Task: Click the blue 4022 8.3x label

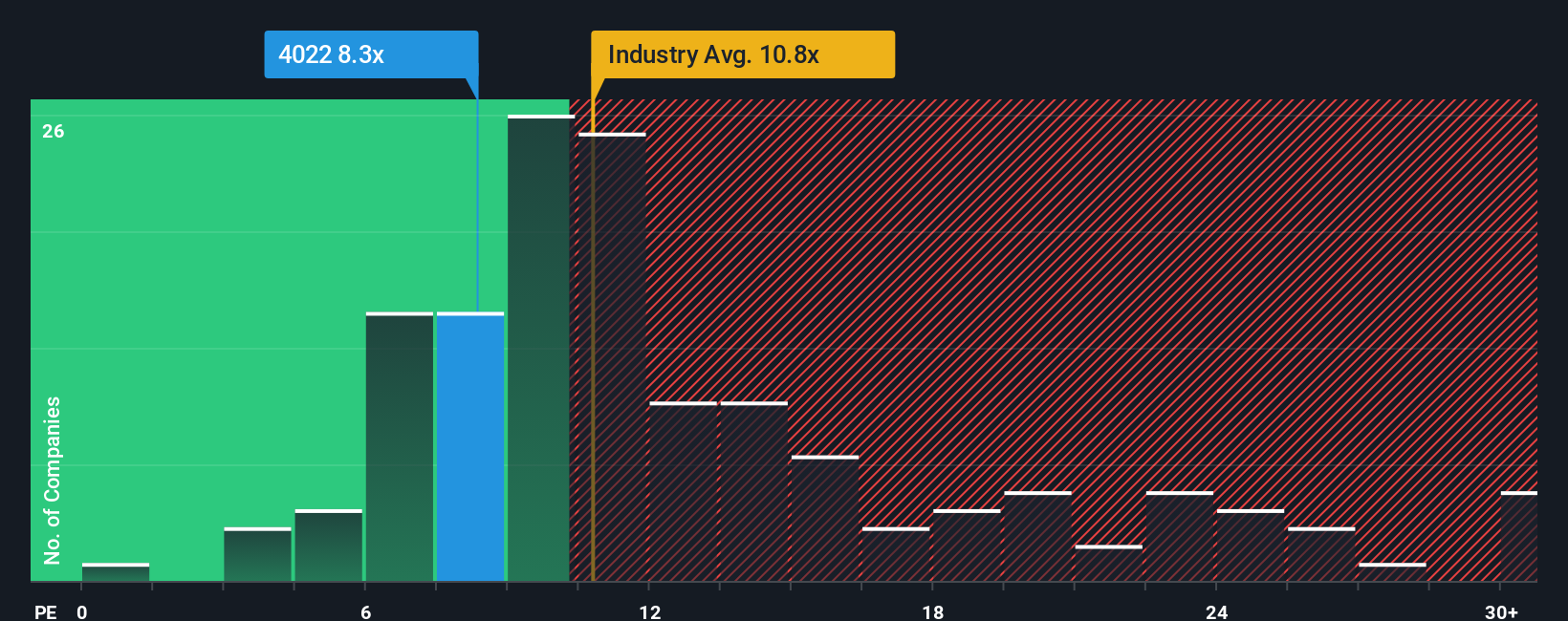Action: pos(371,54)
